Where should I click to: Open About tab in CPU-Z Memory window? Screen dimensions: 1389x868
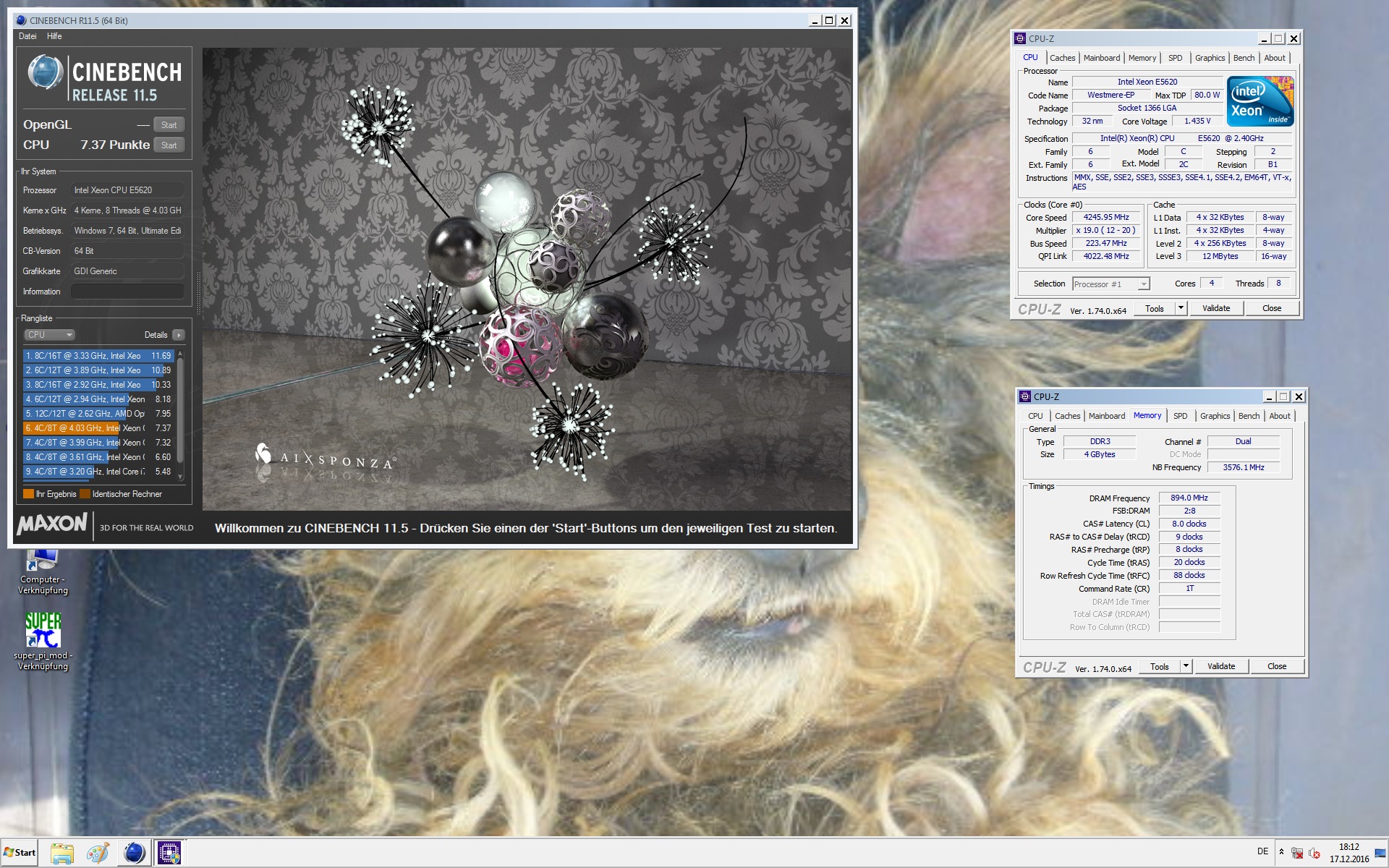1280,416
